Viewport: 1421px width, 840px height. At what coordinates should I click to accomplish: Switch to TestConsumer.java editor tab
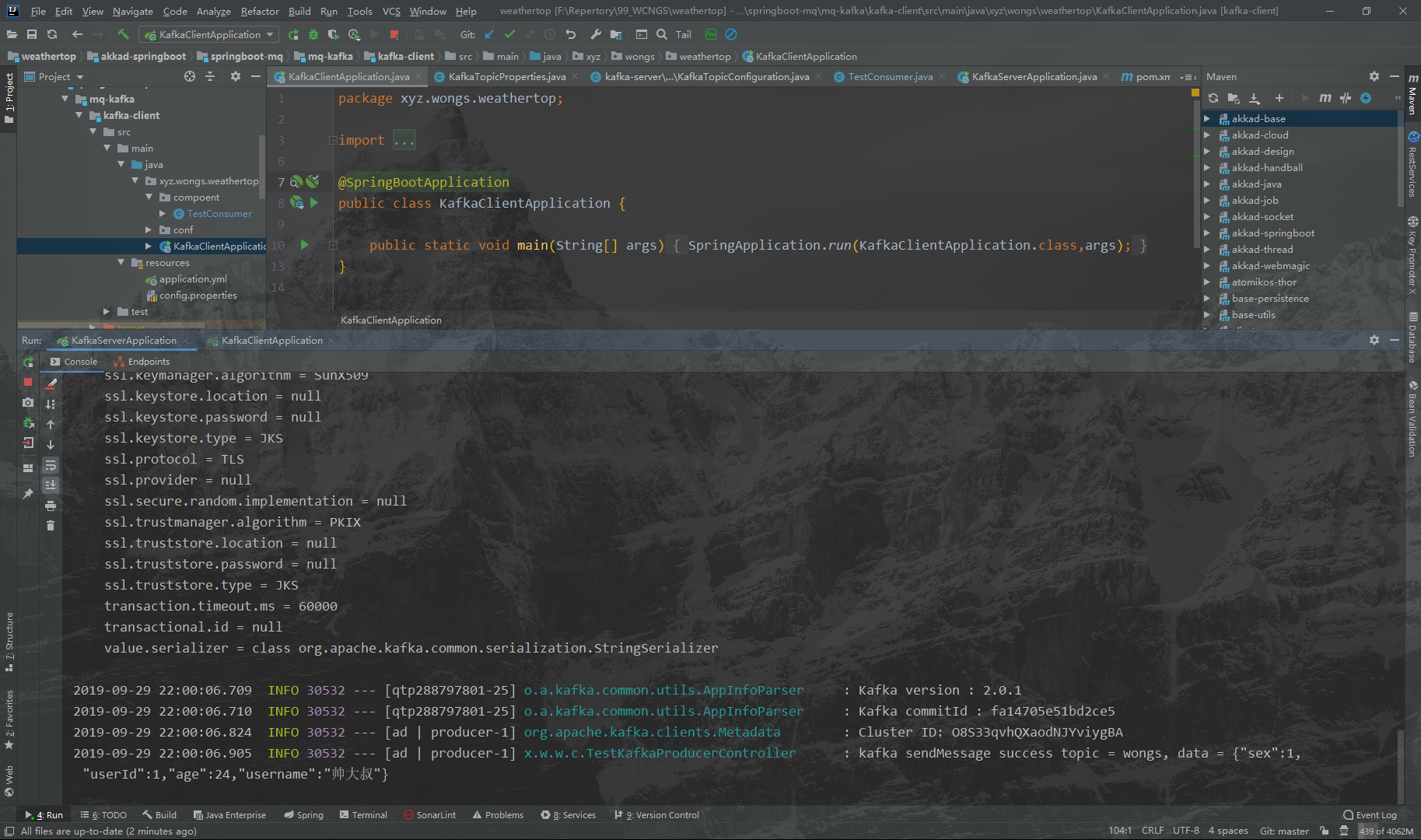(889, 76)
